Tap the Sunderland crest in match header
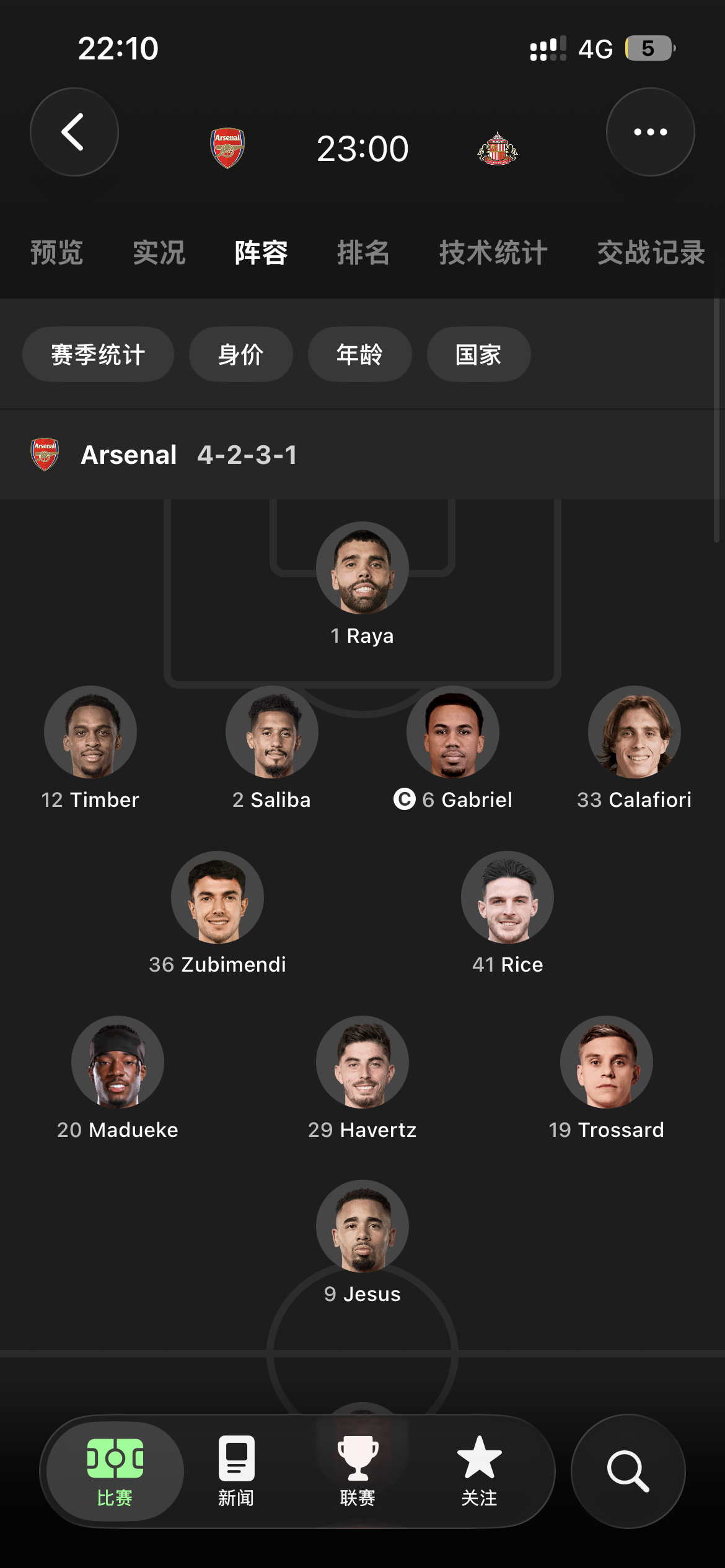The image size is (725, 1568). pos(497,149)
